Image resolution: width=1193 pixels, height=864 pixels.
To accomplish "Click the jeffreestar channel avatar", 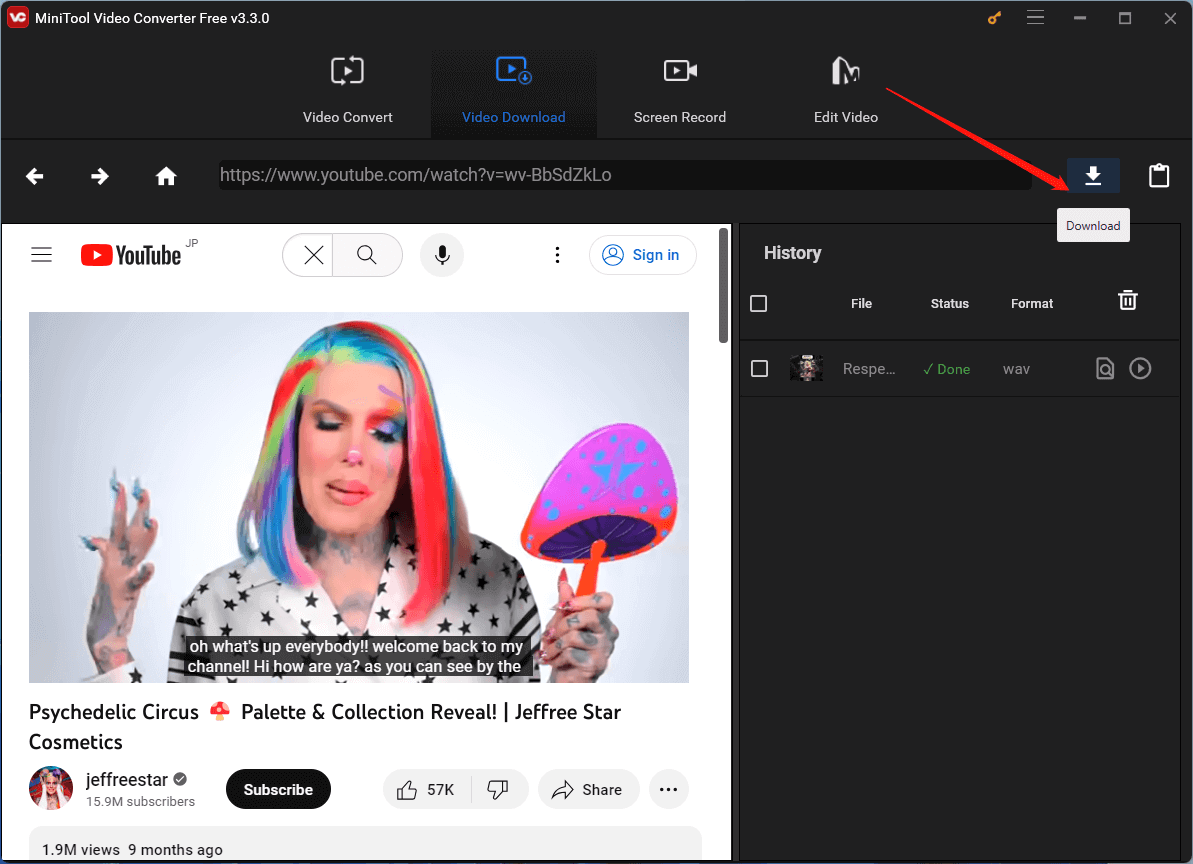I will pos(51,788).
